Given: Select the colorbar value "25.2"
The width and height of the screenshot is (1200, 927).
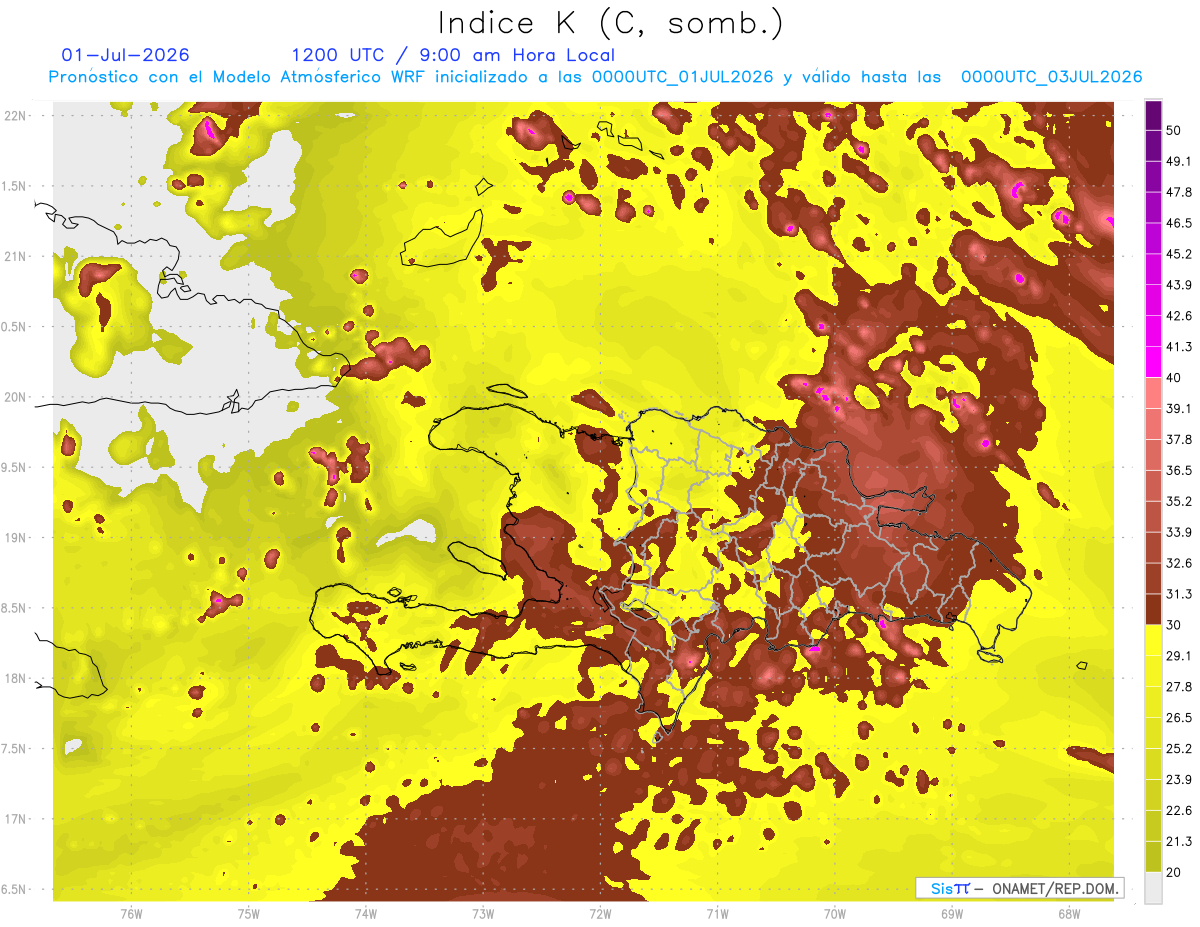Looking at the screenshot, I should [1178, 749].
